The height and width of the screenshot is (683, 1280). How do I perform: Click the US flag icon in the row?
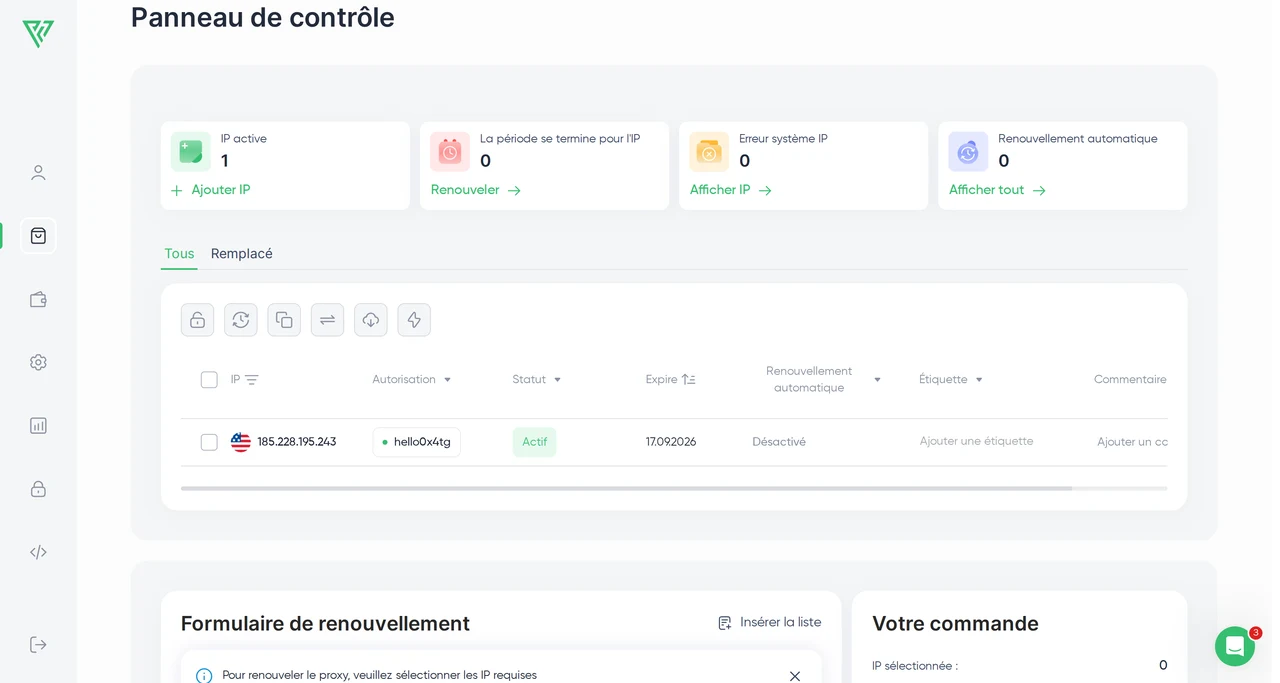(x=241, y=442)
